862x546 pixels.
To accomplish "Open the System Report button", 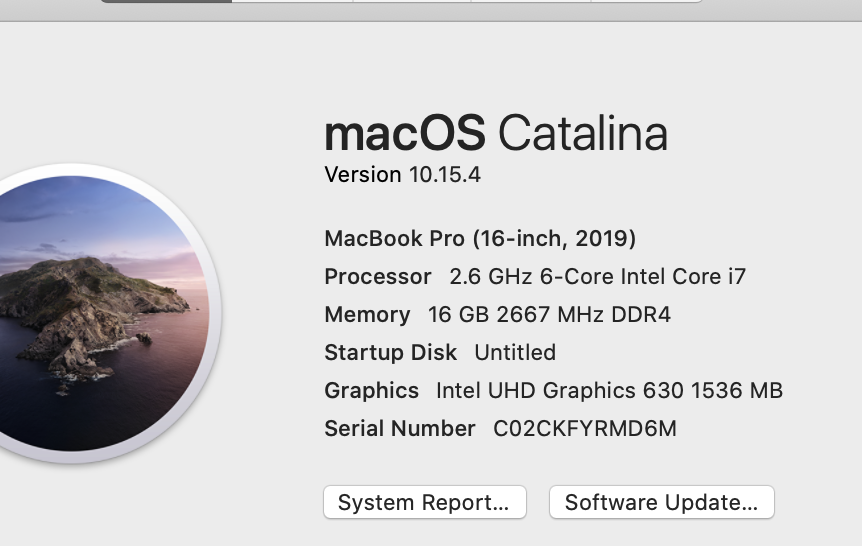I will click(424, 502).
